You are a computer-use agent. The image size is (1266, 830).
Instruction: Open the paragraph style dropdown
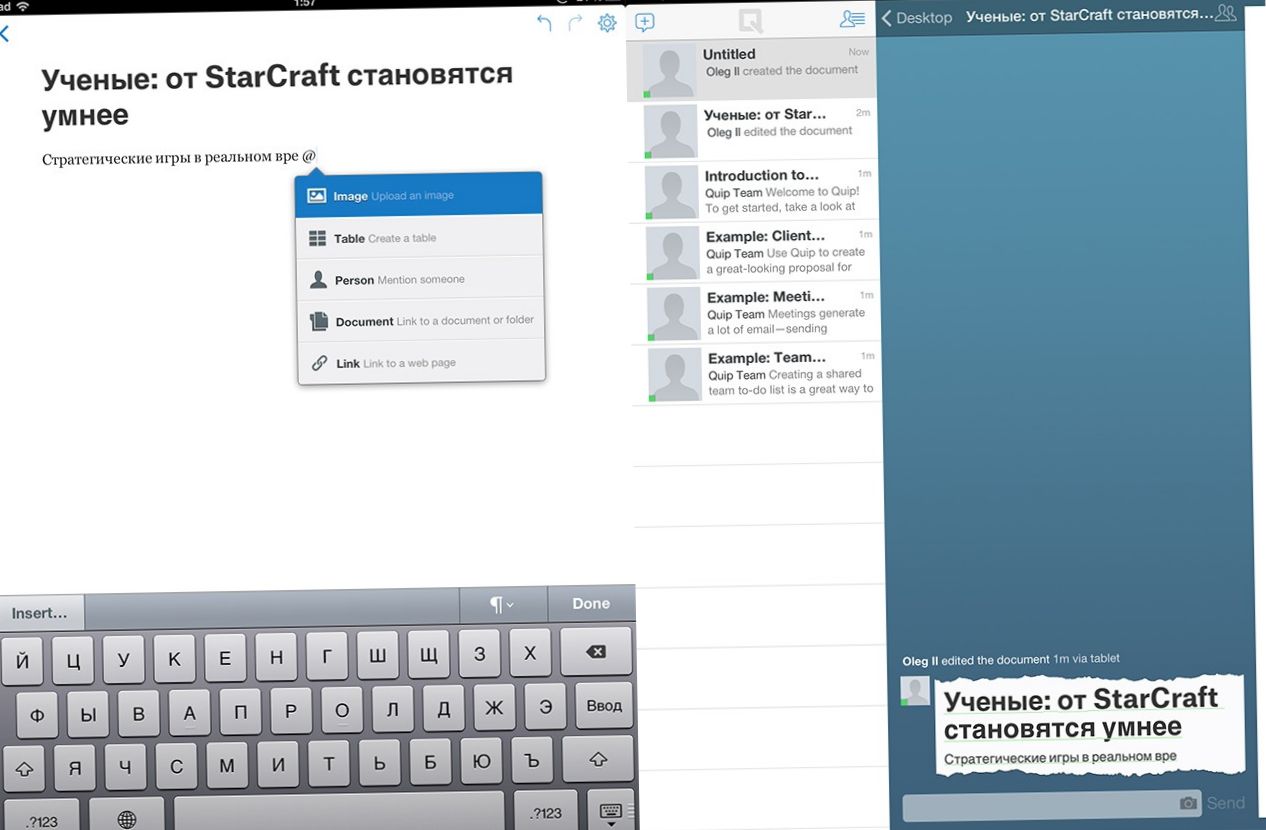point(502,604)
